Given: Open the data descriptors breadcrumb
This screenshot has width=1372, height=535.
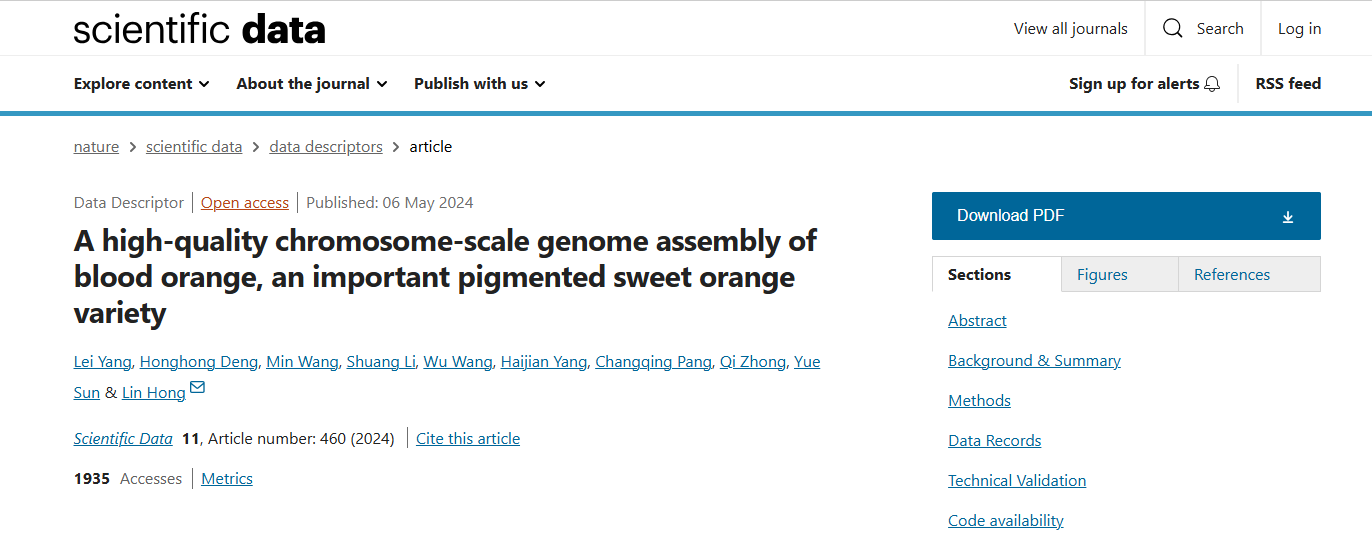Looking at the screenshot, I should click(326, 147).
